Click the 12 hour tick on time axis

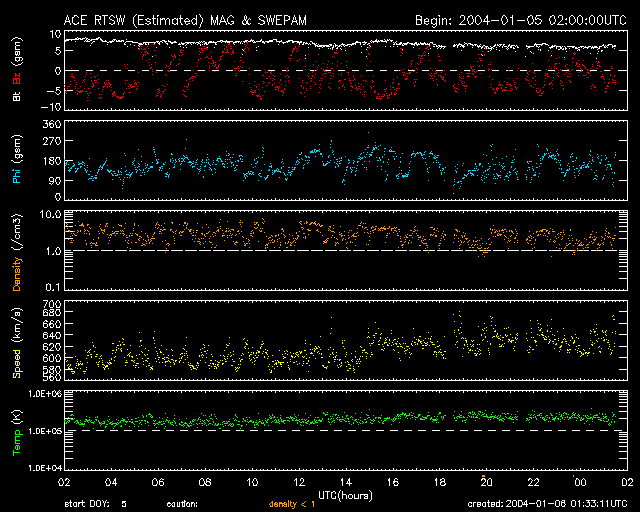(302, 482)
